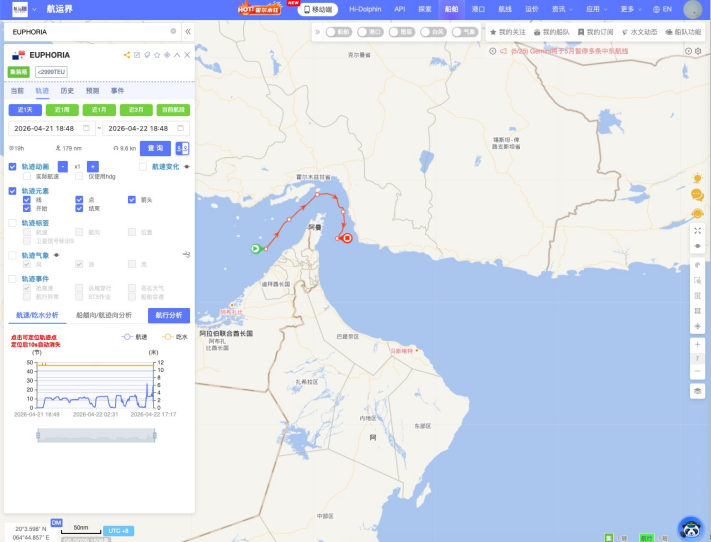Click the search box settings gear icon
Viewport: 711px width, 542px height.
tap(173, 31)
